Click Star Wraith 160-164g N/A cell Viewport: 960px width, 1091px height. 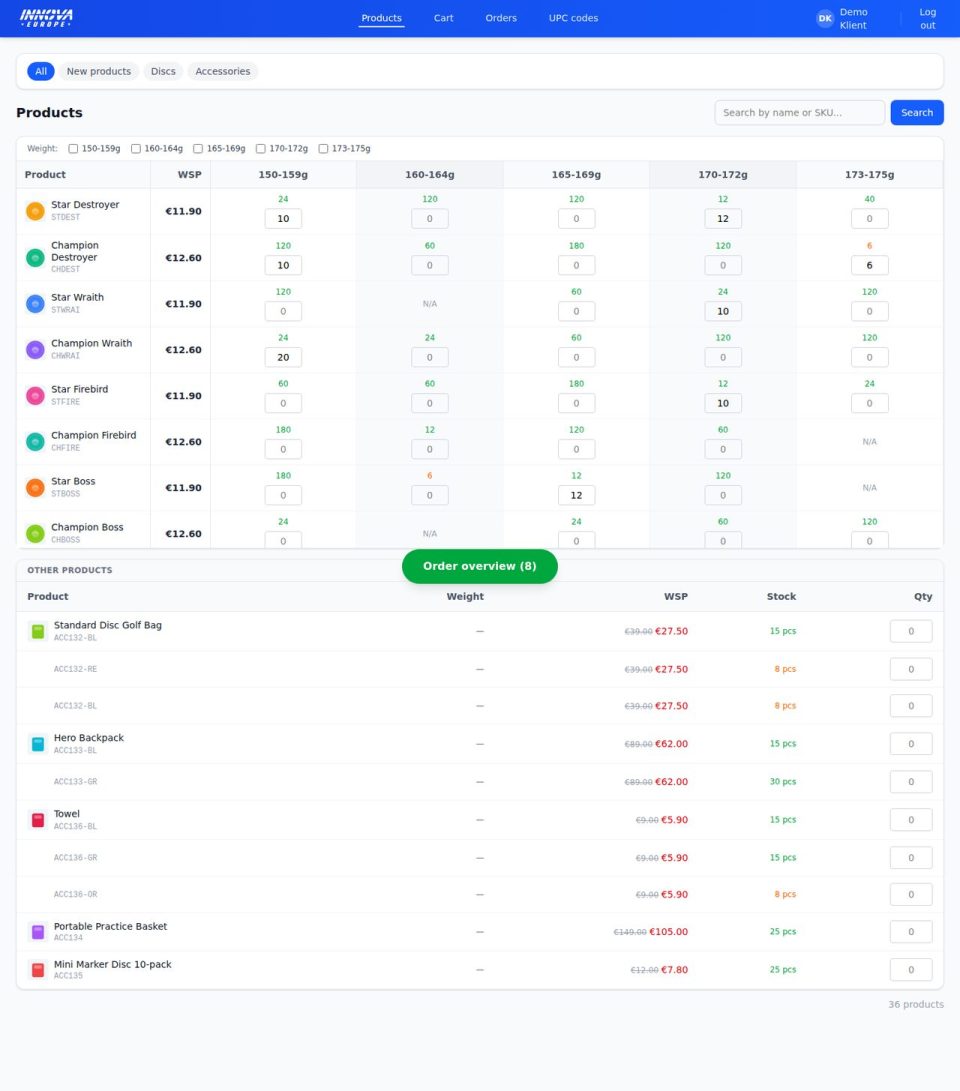(430, 303)
